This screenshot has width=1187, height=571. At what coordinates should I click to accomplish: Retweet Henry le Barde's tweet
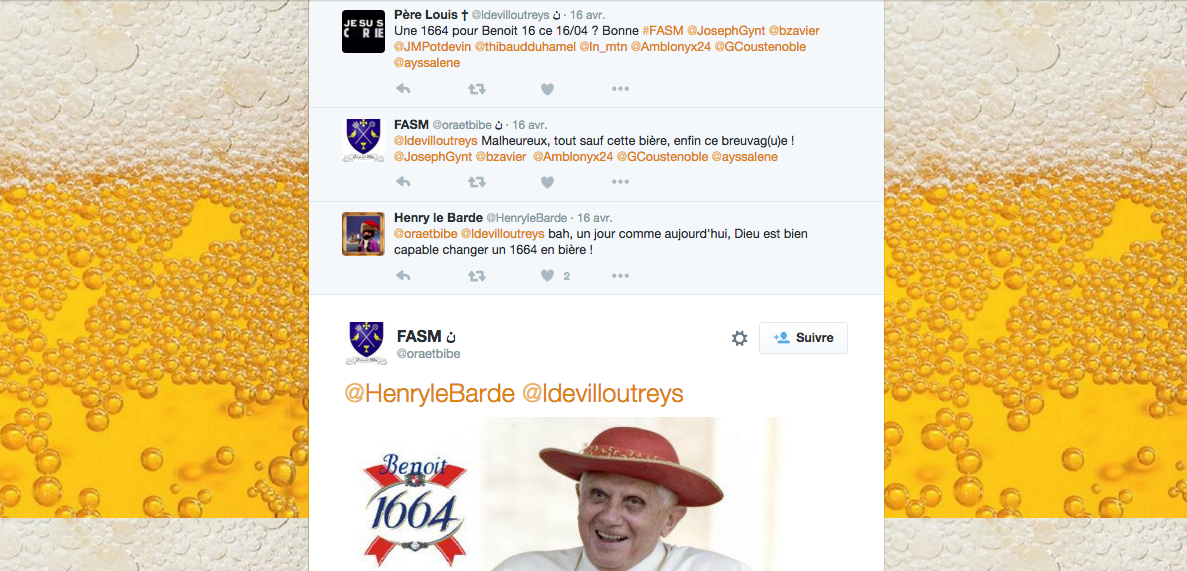[x=476, y=276]
